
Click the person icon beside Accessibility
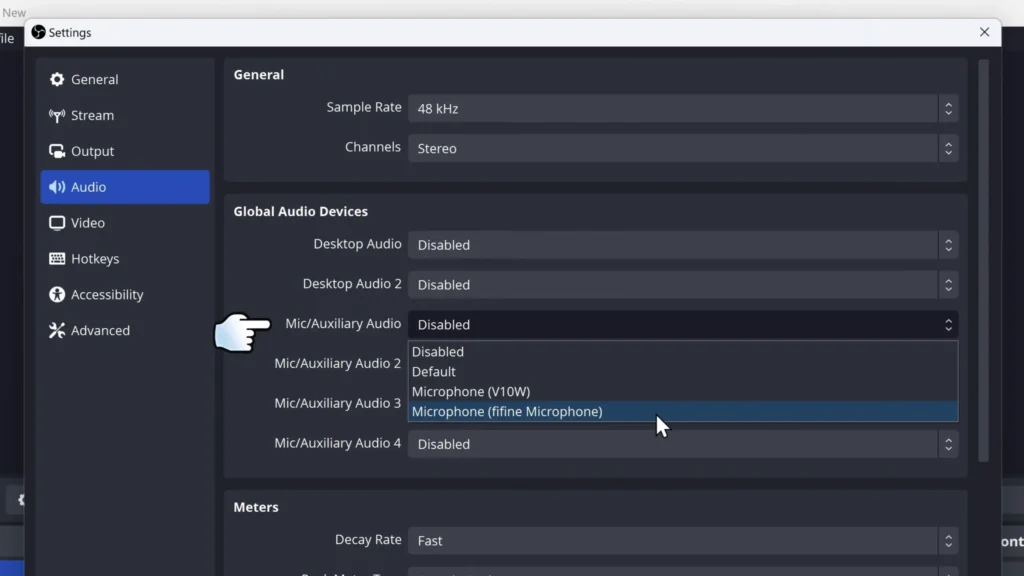(x=57, y=295)
